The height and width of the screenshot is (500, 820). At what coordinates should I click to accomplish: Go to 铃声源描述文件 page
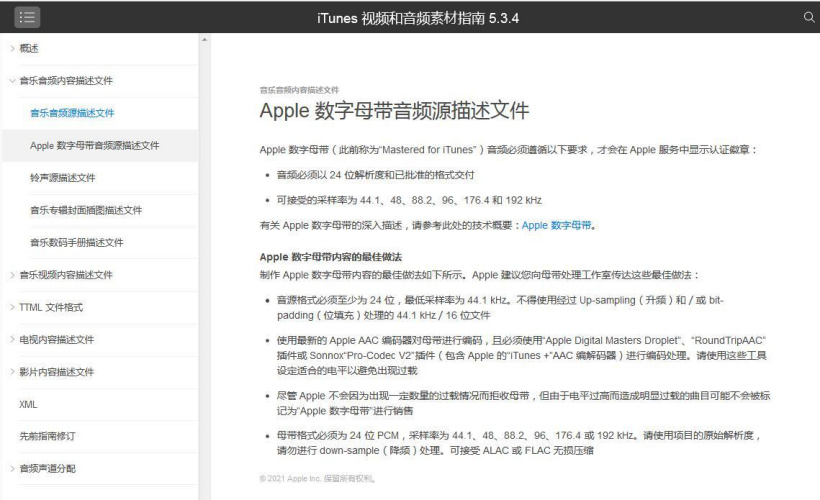(x=62, y=178)
